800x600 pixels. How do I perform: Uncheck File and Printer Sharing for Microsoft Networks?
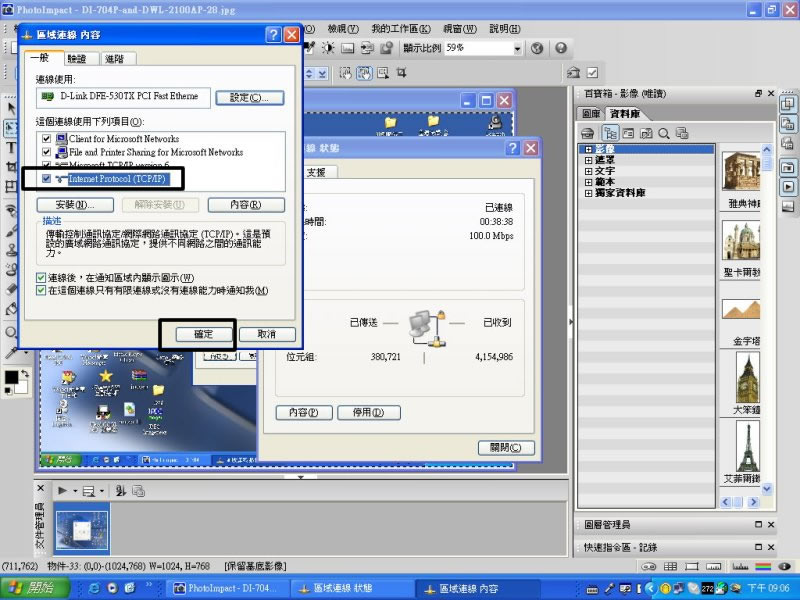coord(46,152)
